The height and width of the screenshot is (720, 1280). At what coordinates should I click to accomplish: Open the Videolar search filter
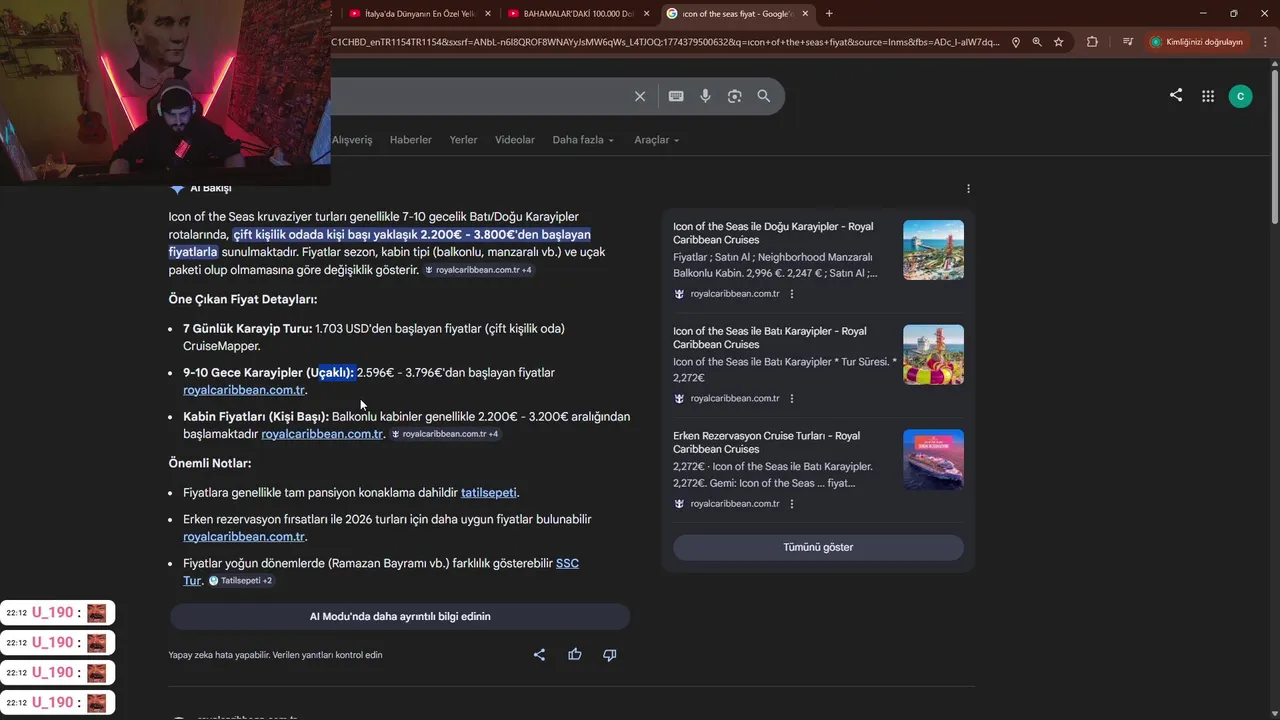pos(515,140)
